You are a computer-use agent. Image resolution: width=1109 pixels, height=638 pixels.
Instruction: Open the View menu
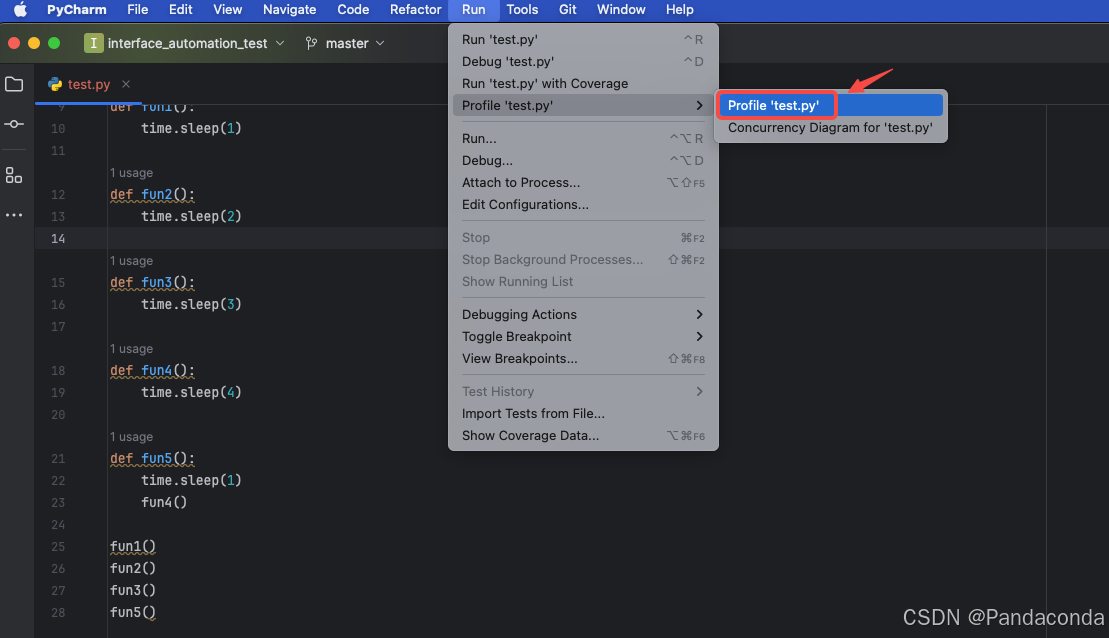tap(228, 9)
